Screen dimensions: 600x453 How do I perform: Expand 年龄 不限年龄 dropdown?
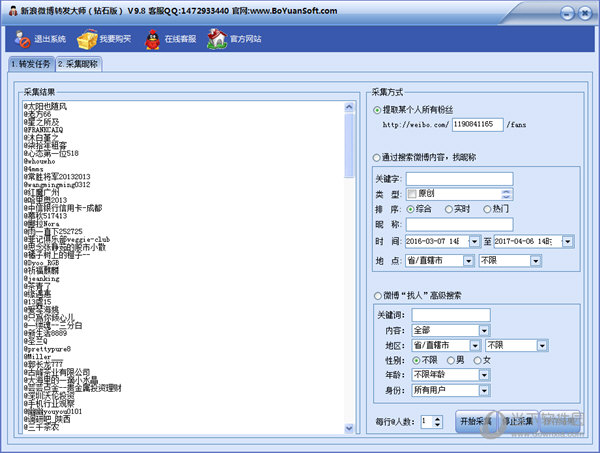484,375
